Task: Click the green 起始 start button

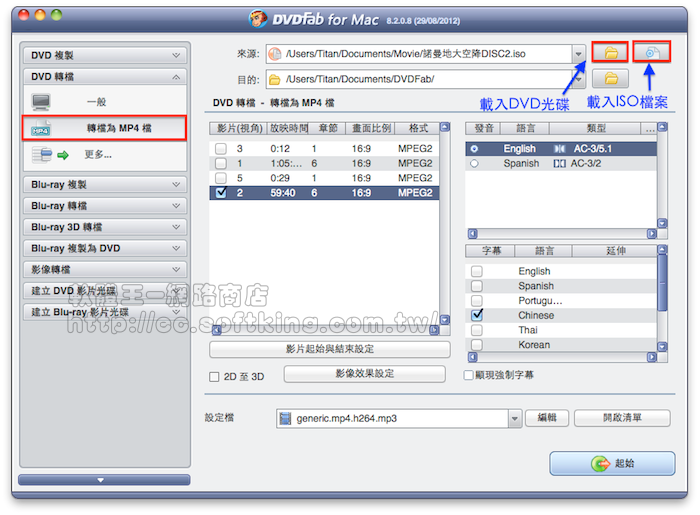Action: (612, 464)
